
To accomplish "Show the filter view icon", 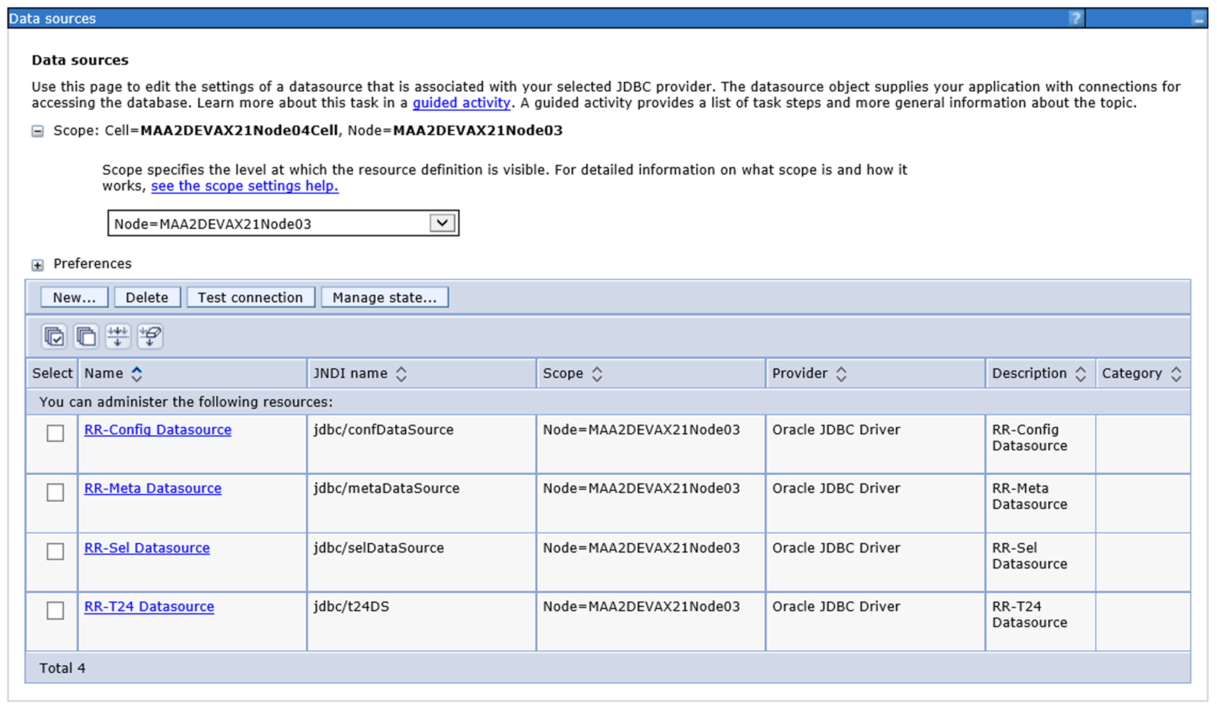I will click(118, 337).
